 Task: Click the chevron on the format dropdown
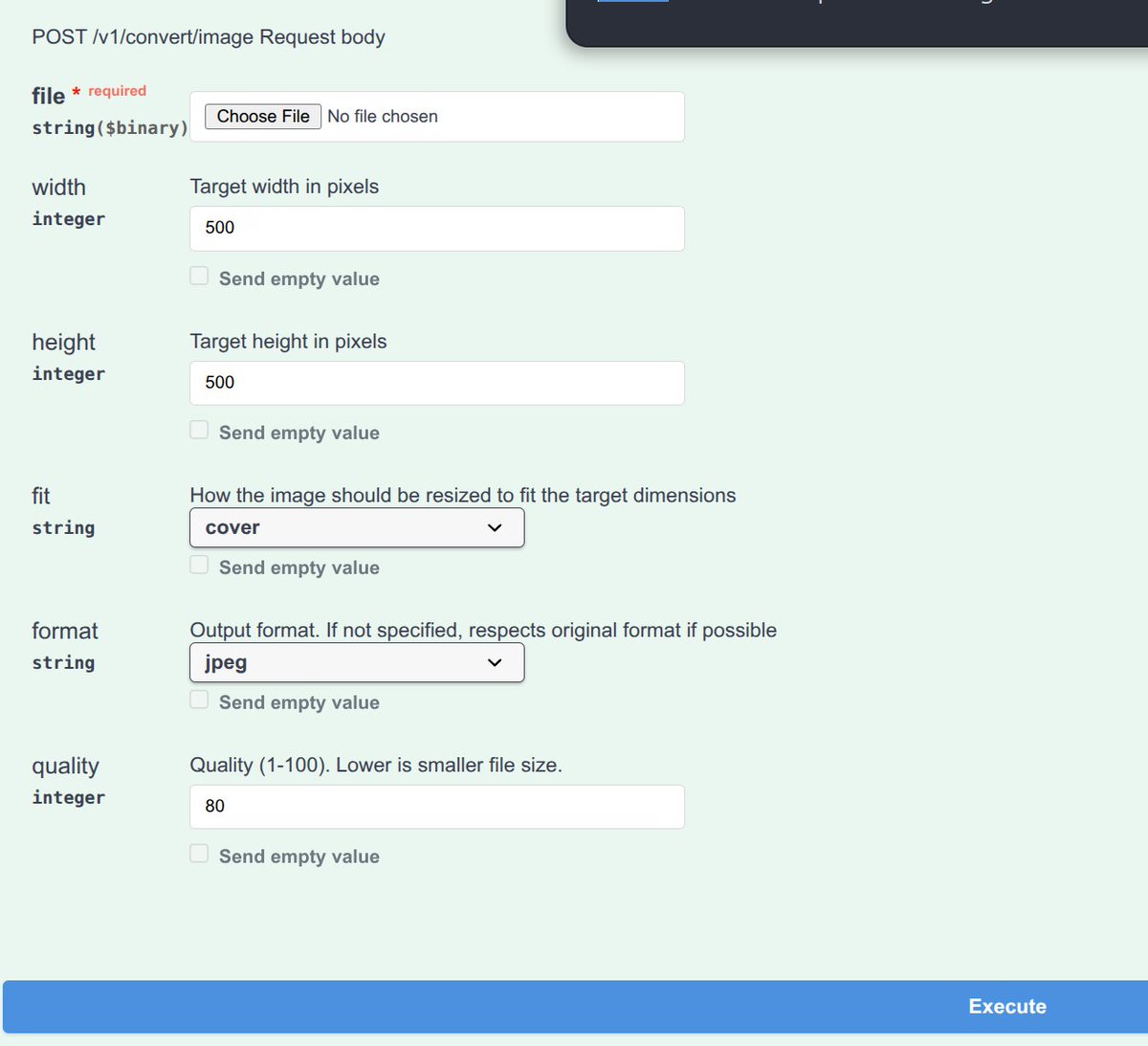pyautogui.click(x=494, y=662)
